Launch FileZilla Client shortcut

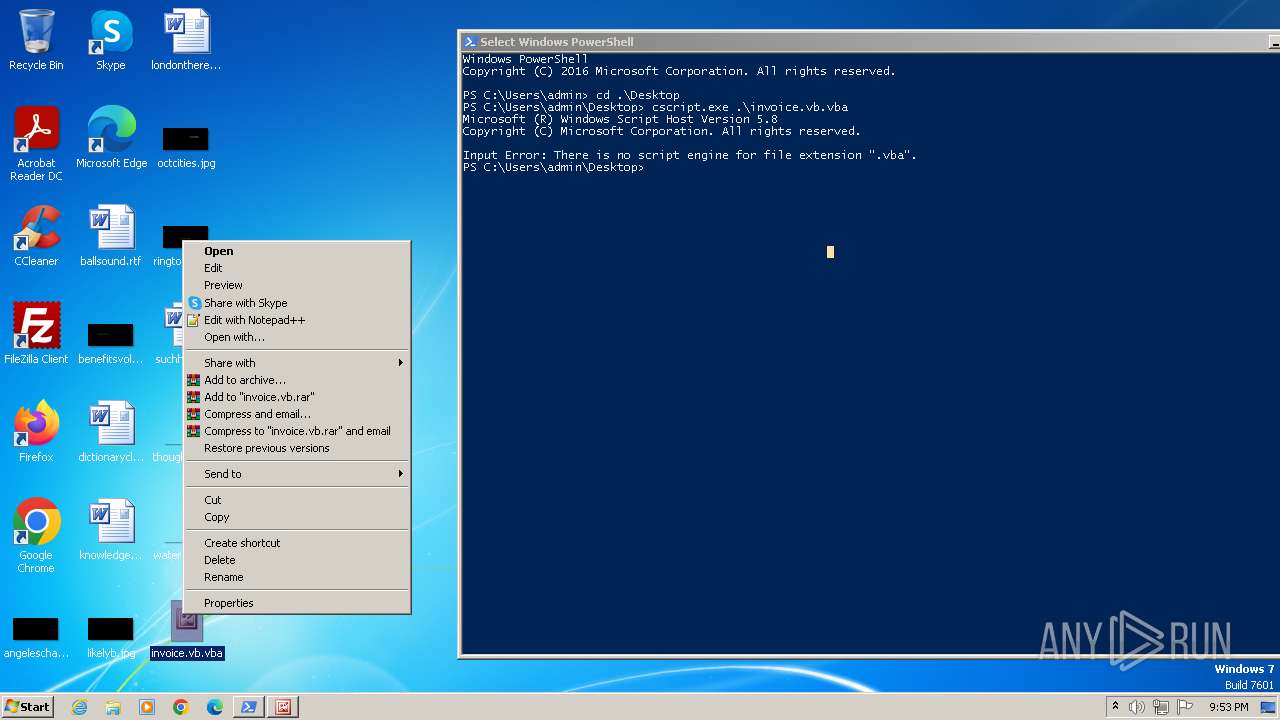[x=36, y=334]
